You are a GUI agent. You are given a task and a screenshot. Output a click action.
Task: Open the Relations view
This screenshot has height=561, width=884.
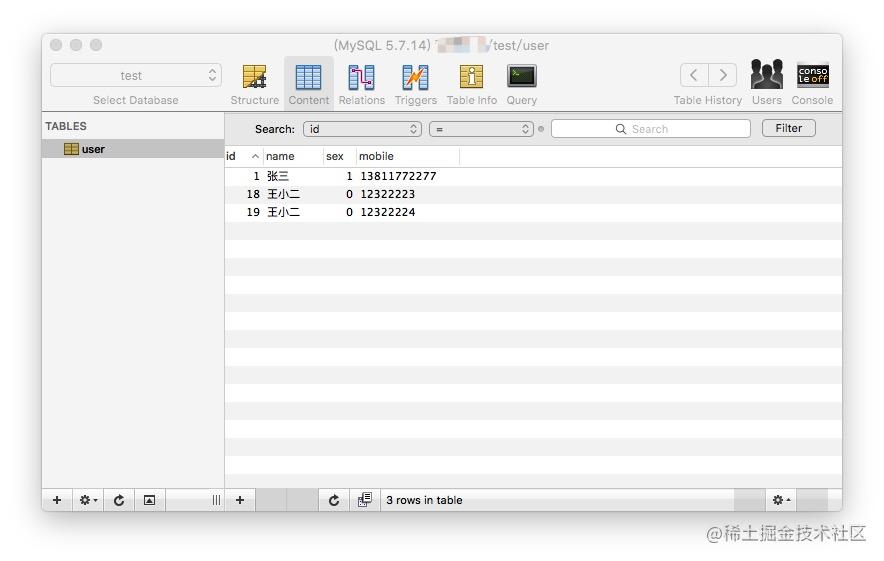[x=361, y=84]
